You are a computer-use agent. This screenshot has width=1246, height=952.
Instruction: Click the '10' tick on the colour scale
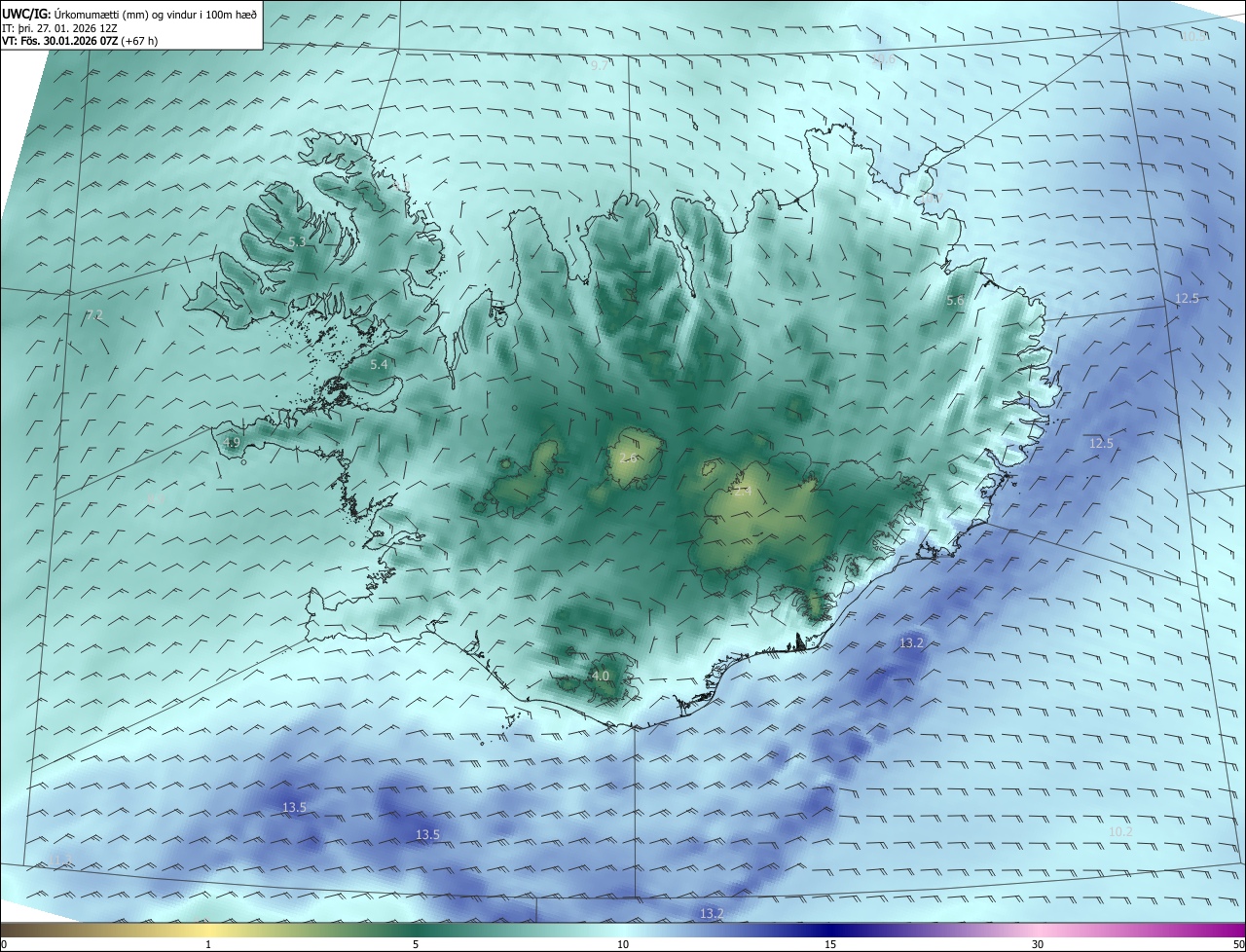click(x=623, y=944)
